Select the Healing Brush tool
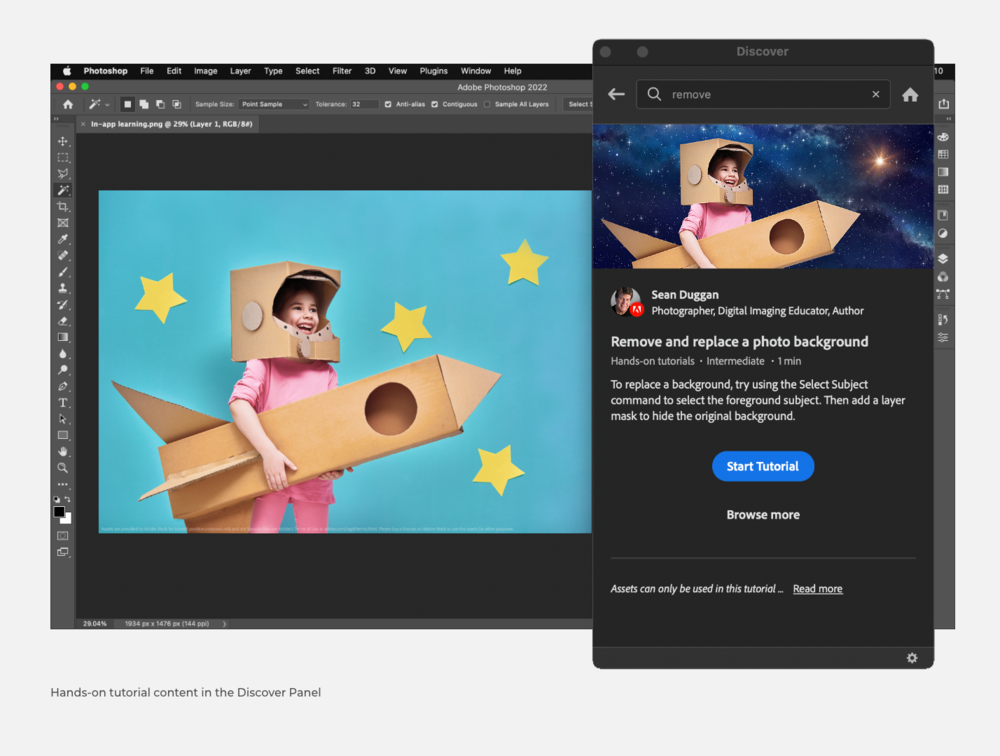Viewport: 1000px width, 756px height. pos(62,255)
